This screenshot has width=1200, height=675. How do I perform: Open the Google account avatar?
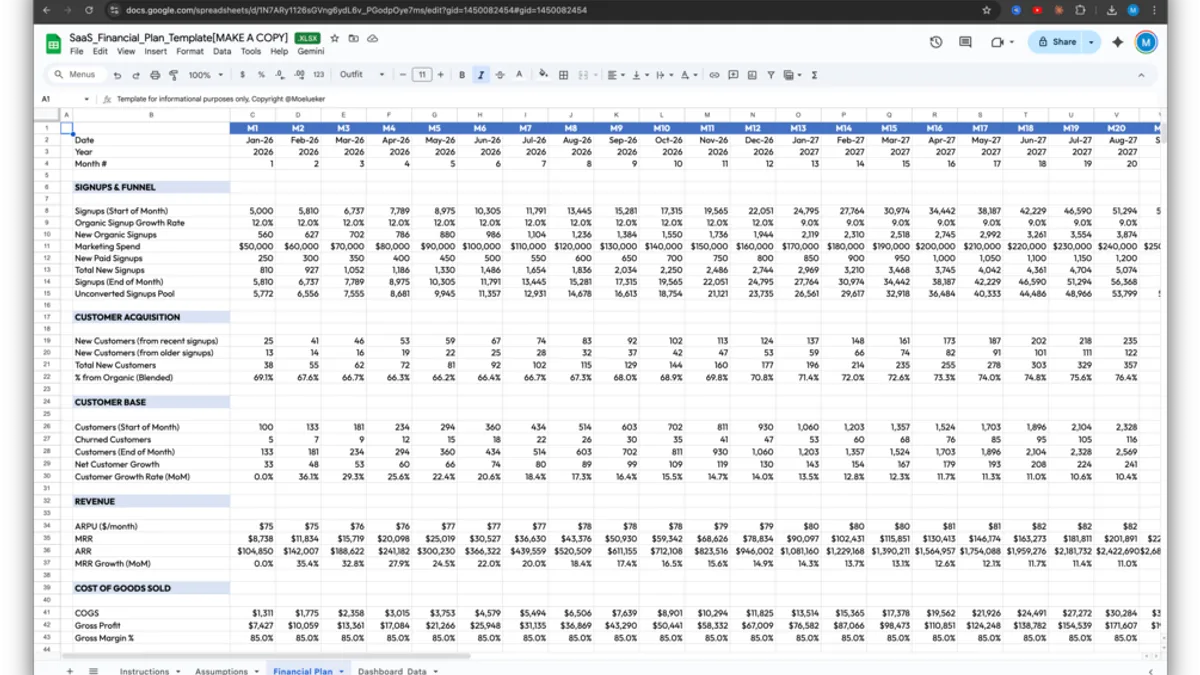(x=1146, y=42)
